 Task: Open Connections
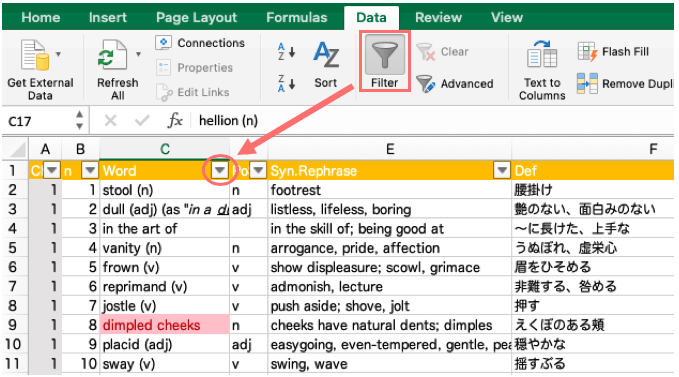pyautogui.click(x=200, y=43)
